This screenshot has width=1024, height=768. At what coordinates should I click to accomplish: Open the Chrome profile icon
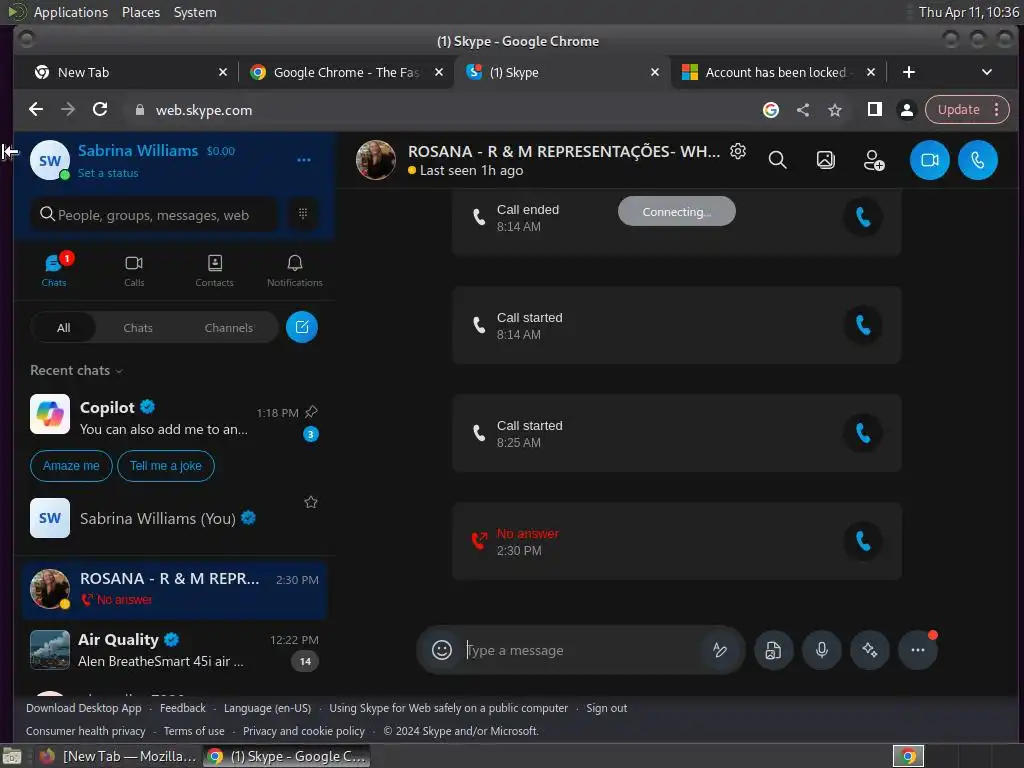[906, 110]
